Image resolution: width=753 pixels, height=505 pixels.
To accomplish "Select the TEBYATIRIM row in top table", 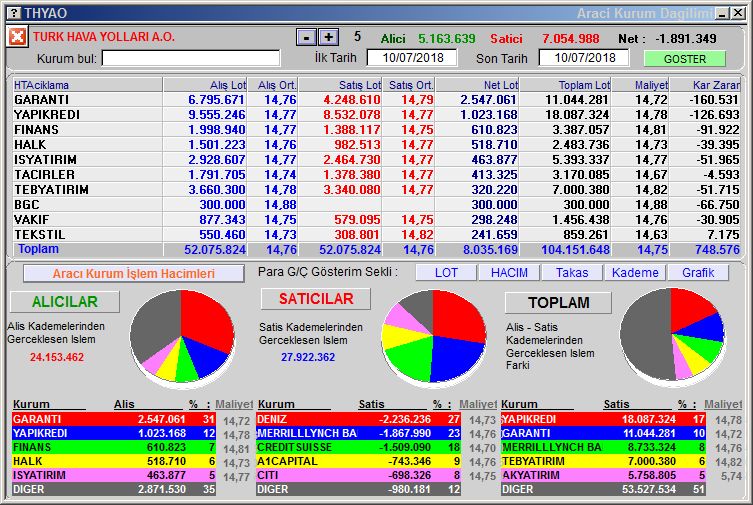I will pyautogui.click(x=376, y=190).
